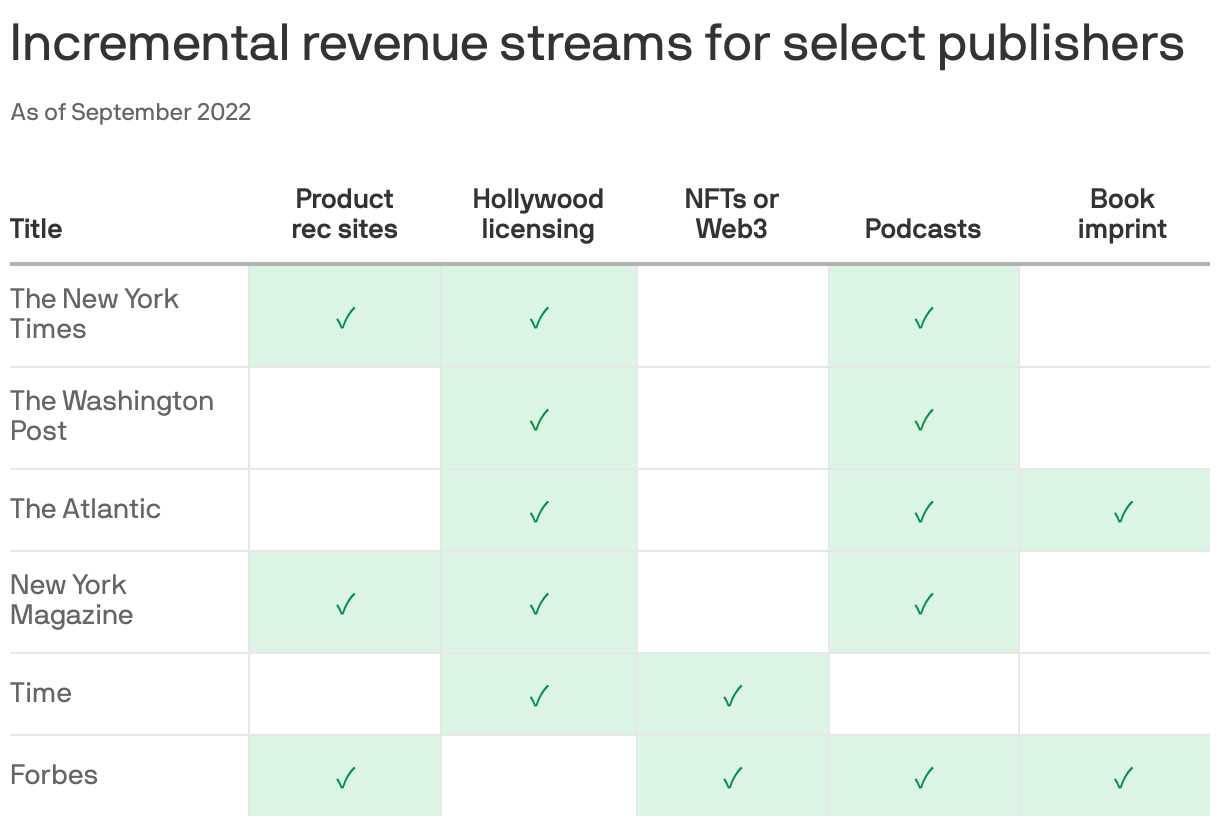
Task: Click Time Hollywood licensing checkmark
Action: point(539,696)
